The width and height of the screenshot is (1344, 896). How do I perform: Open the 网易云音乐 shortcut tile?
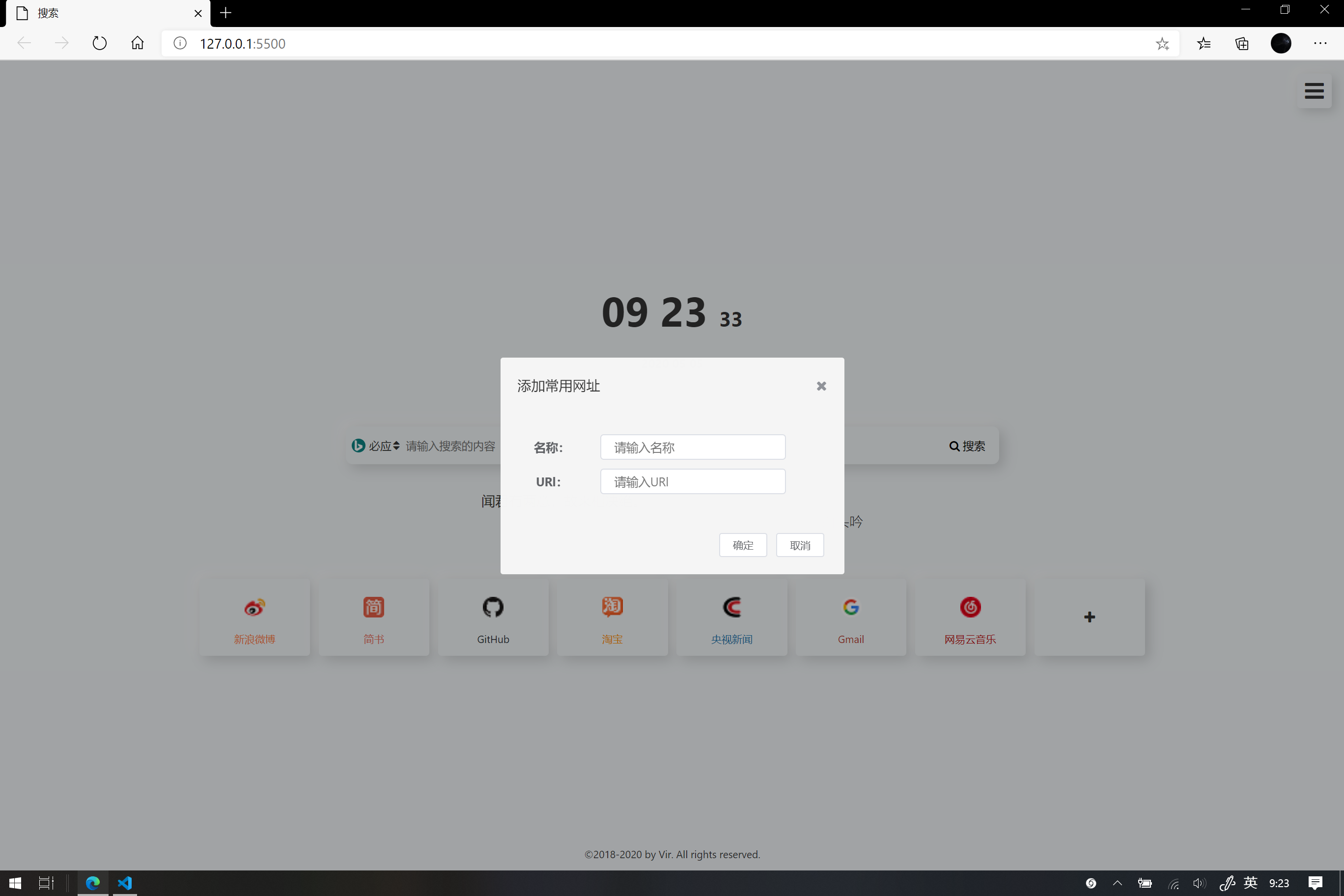pyautogui.click(x=970, y=617)
